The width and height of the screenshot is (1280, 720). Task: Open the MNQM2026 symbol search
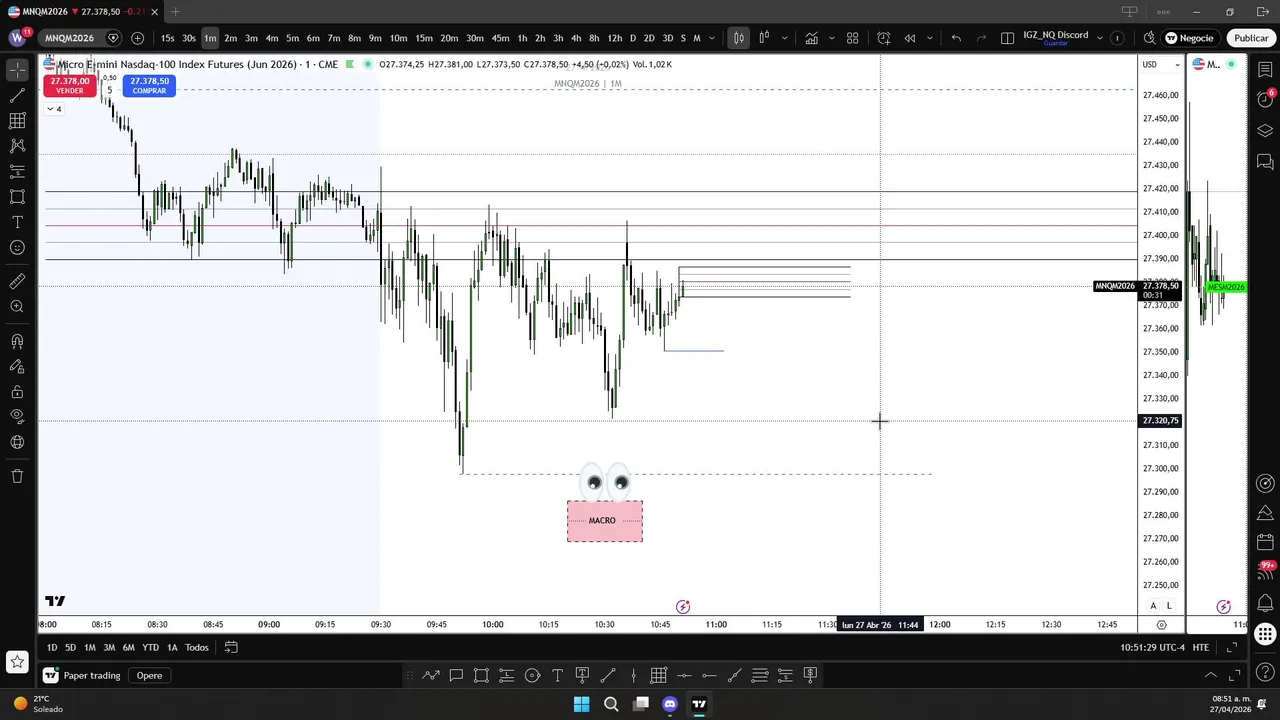(70, 38)
